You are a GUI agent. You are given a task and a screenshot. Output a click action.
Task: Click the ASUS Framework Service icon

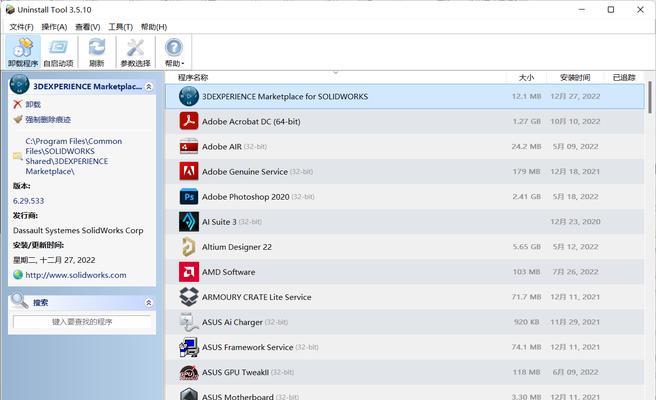coord(189,347)
